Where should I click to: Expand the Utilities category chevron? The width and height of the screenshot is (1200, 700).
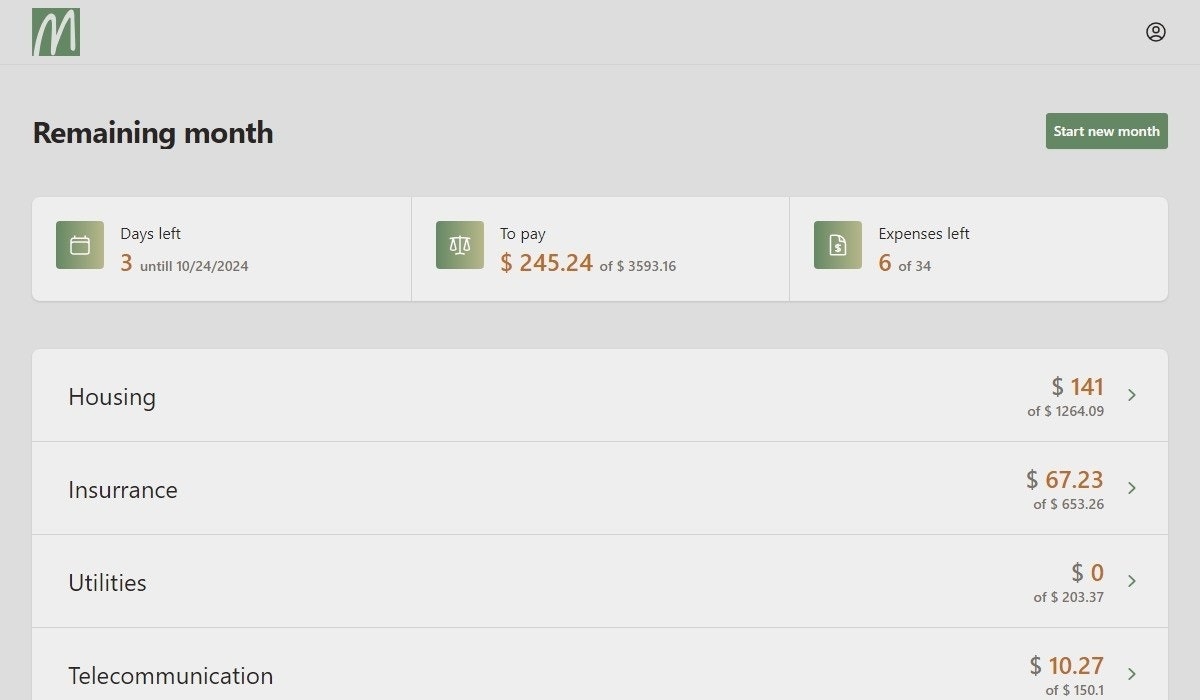click(1132, 581)
